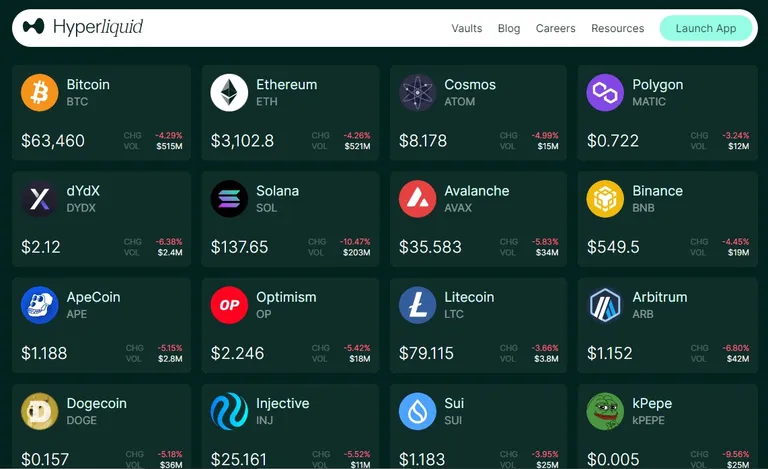Screen dimensions: 768x469
Task: Open the Careers page
Action: click(555, 28)
